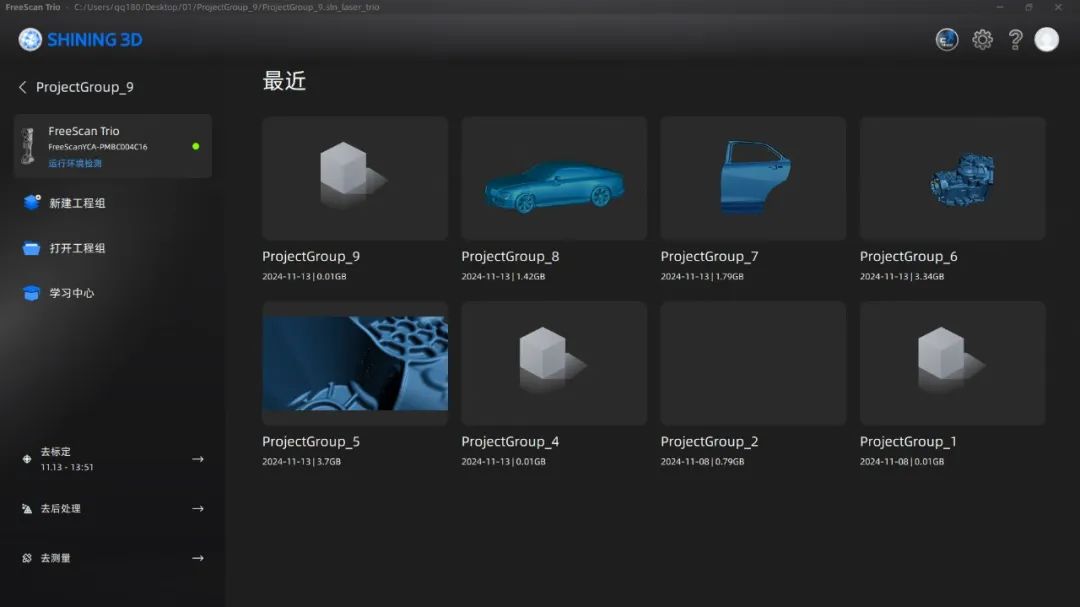Click the 学习中心 graduation cap icon
1080x607 pixels.
[32, 293]
